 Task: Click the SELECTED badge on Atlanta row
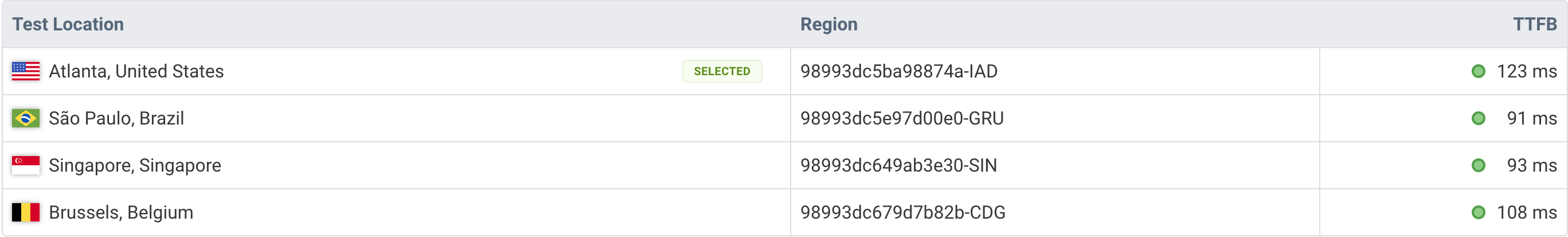[721, 71]
